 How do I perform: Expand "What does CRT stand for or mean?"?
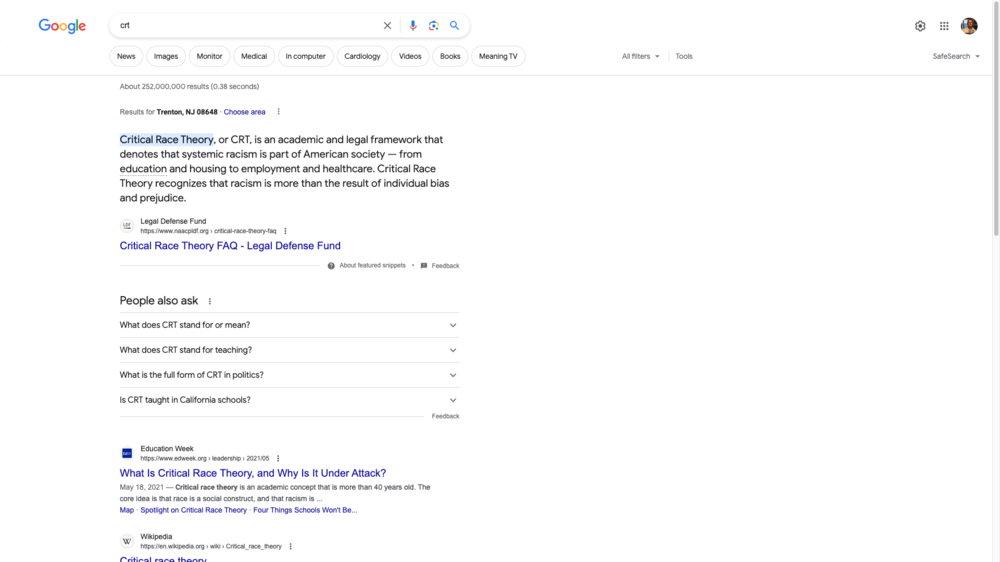coord(289,325)
